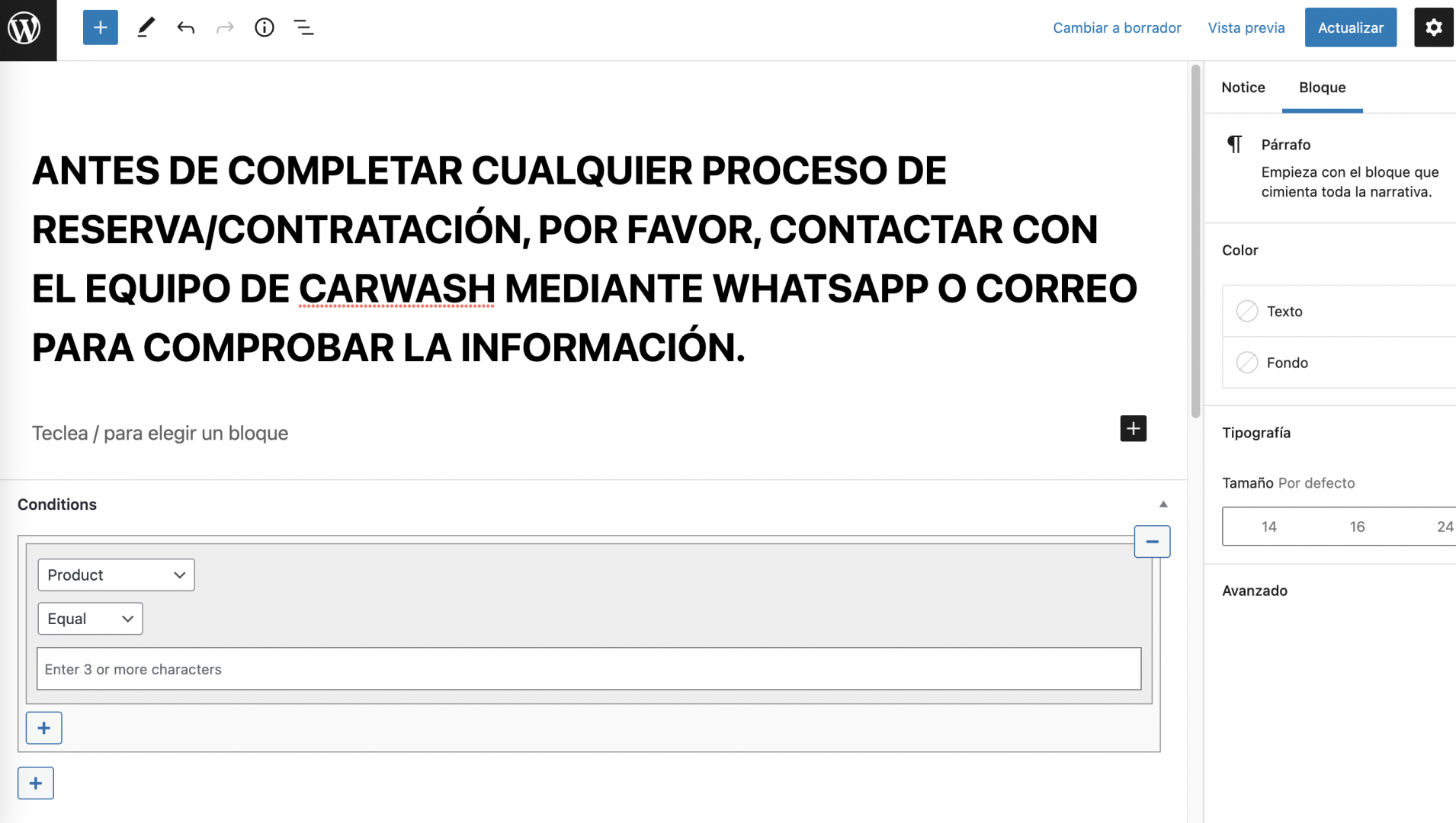This screenshot has width=1456, height=823.
Task: Select font size 14
Action: (1268, 527)
